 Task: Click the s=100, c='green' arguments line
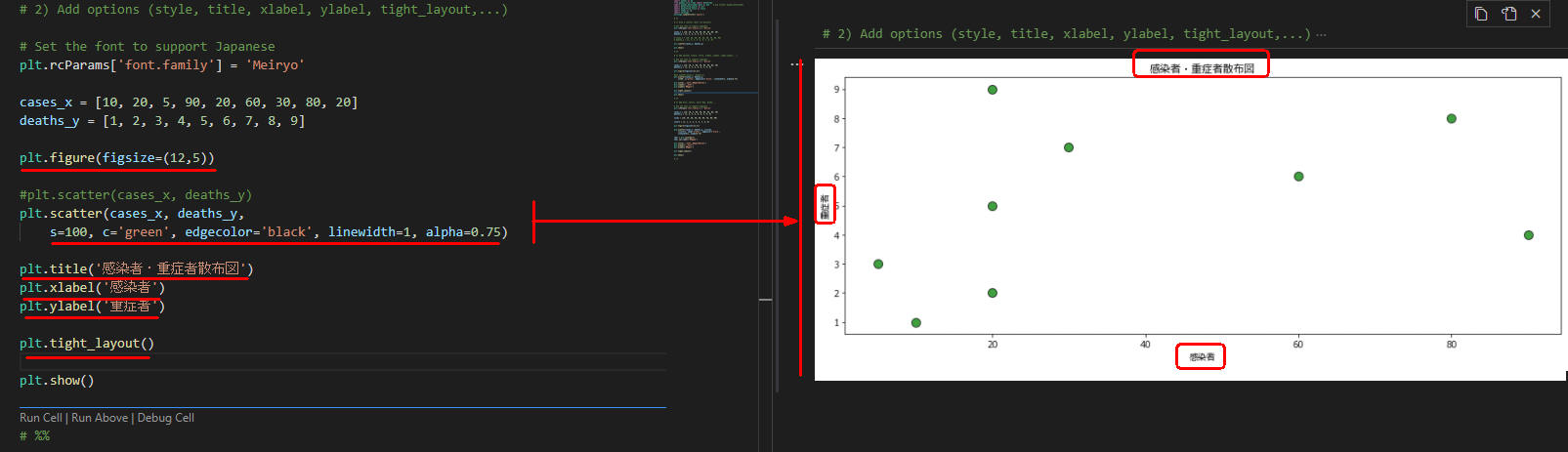click(x=278, y=232)
